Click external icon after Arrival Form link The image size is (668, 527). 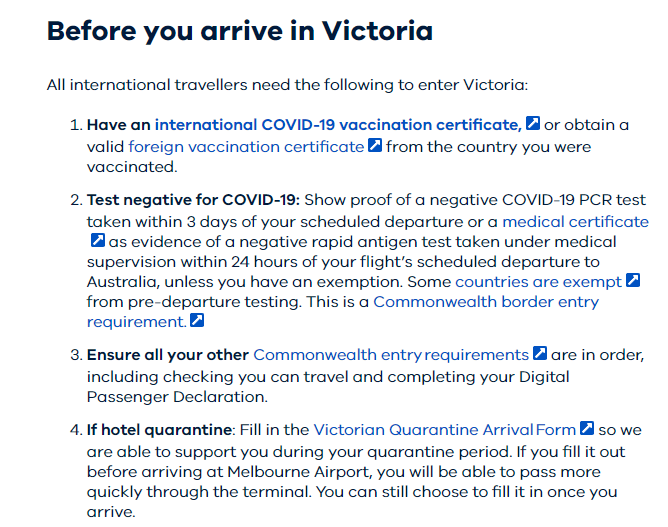pos(587,428)
